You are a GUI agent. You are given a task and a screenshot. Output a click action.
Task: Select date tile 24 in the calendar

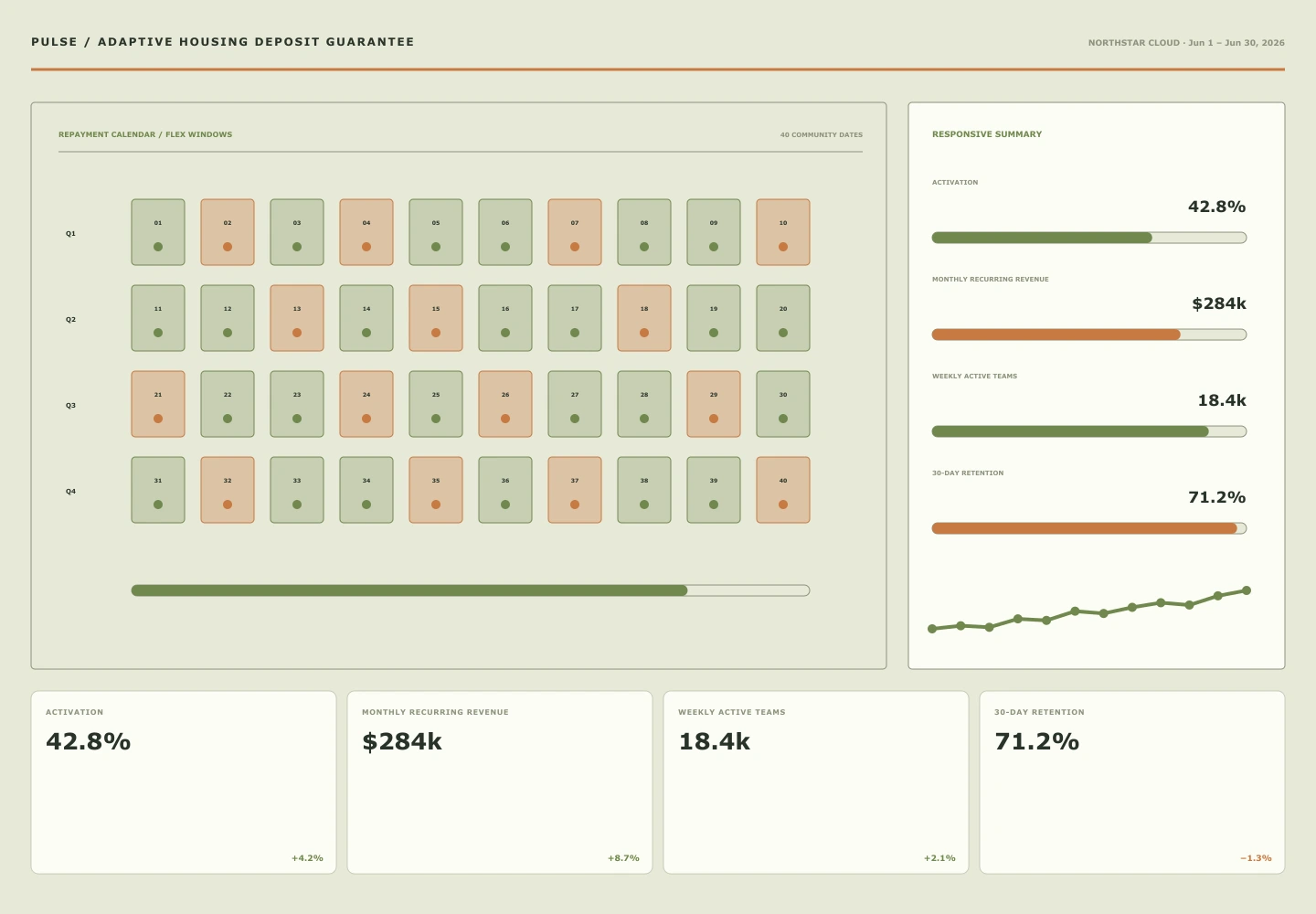[366, 404]
